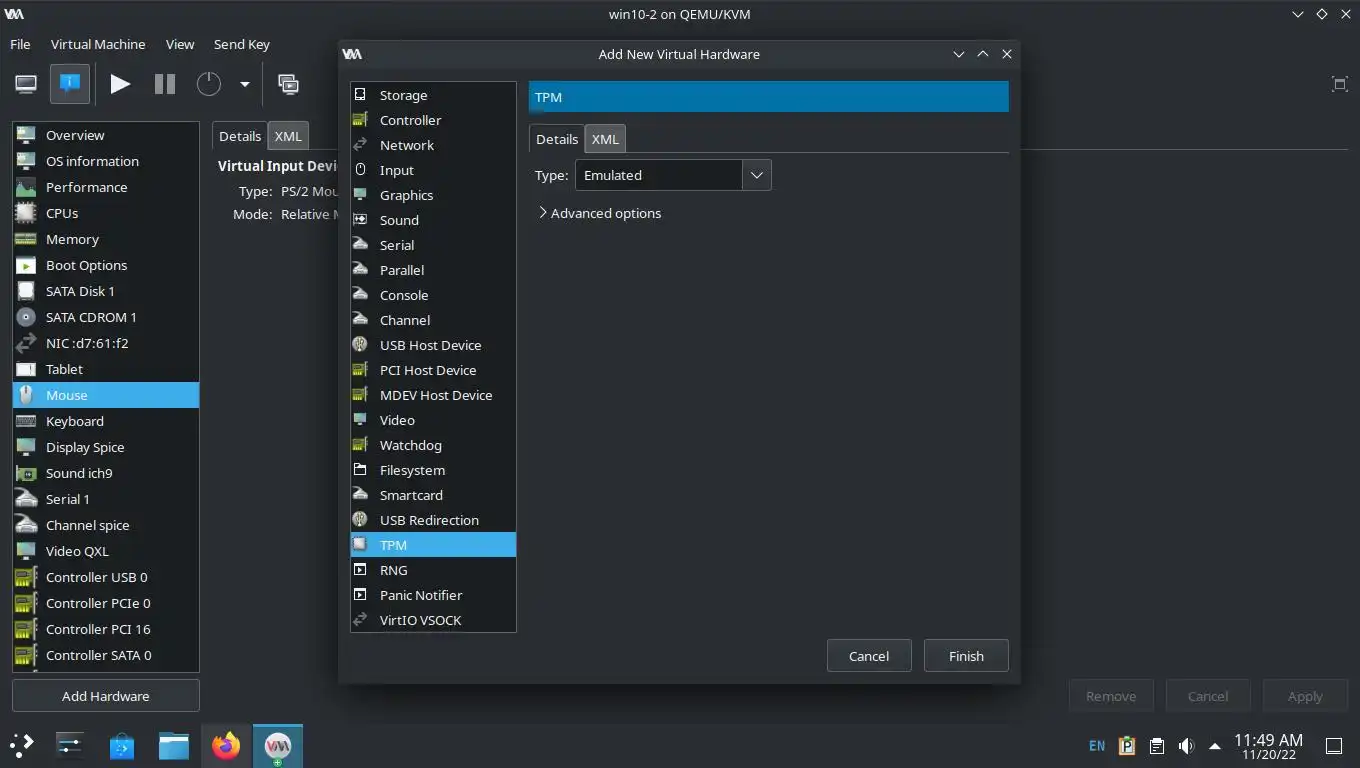Select NIC :d7:61:f2 device

(106, 343)
